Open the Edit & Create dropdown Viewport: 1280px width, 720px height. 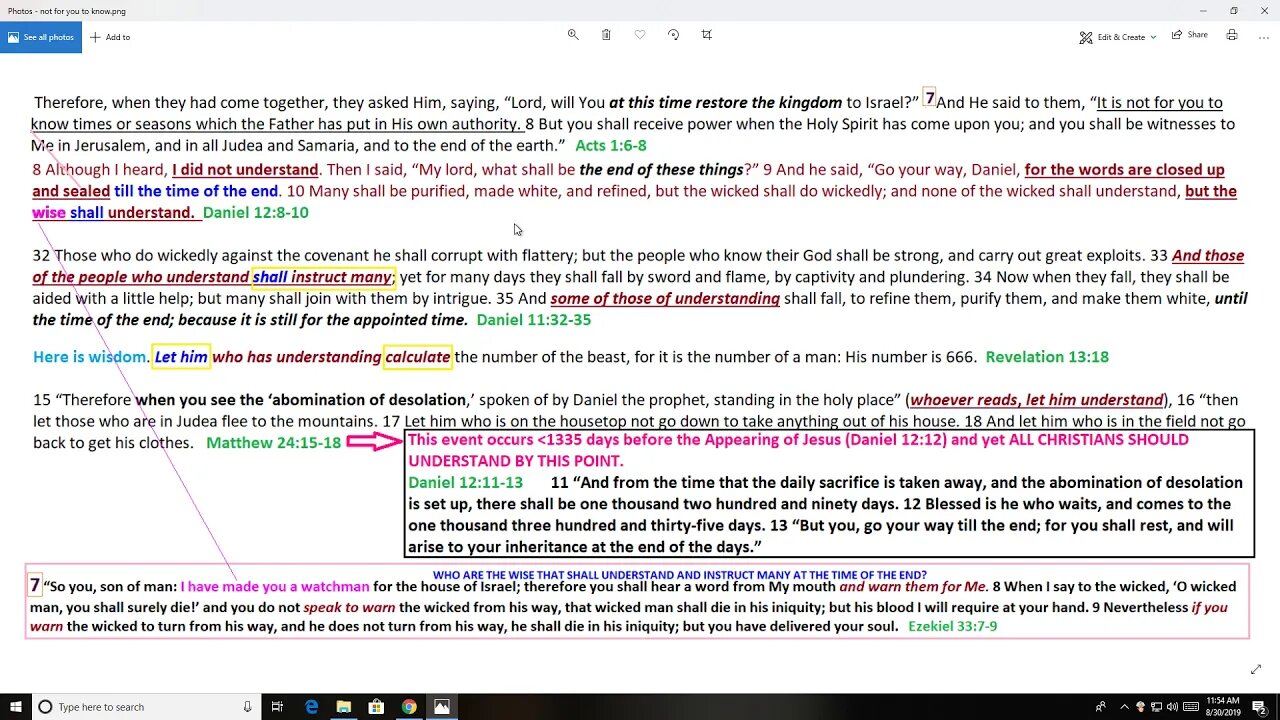tap(1118, 37)
